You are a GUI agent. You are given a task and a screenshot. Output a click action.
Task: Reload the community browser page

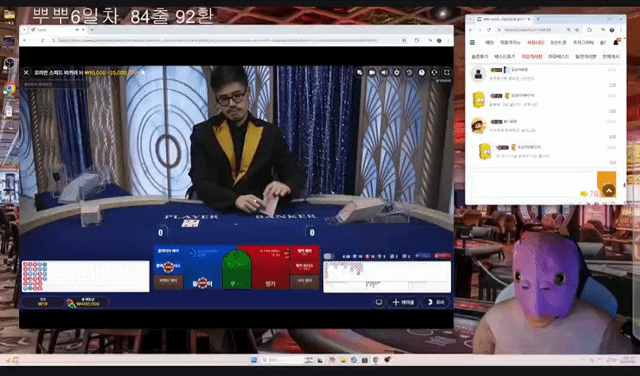[x=489, y=30]
